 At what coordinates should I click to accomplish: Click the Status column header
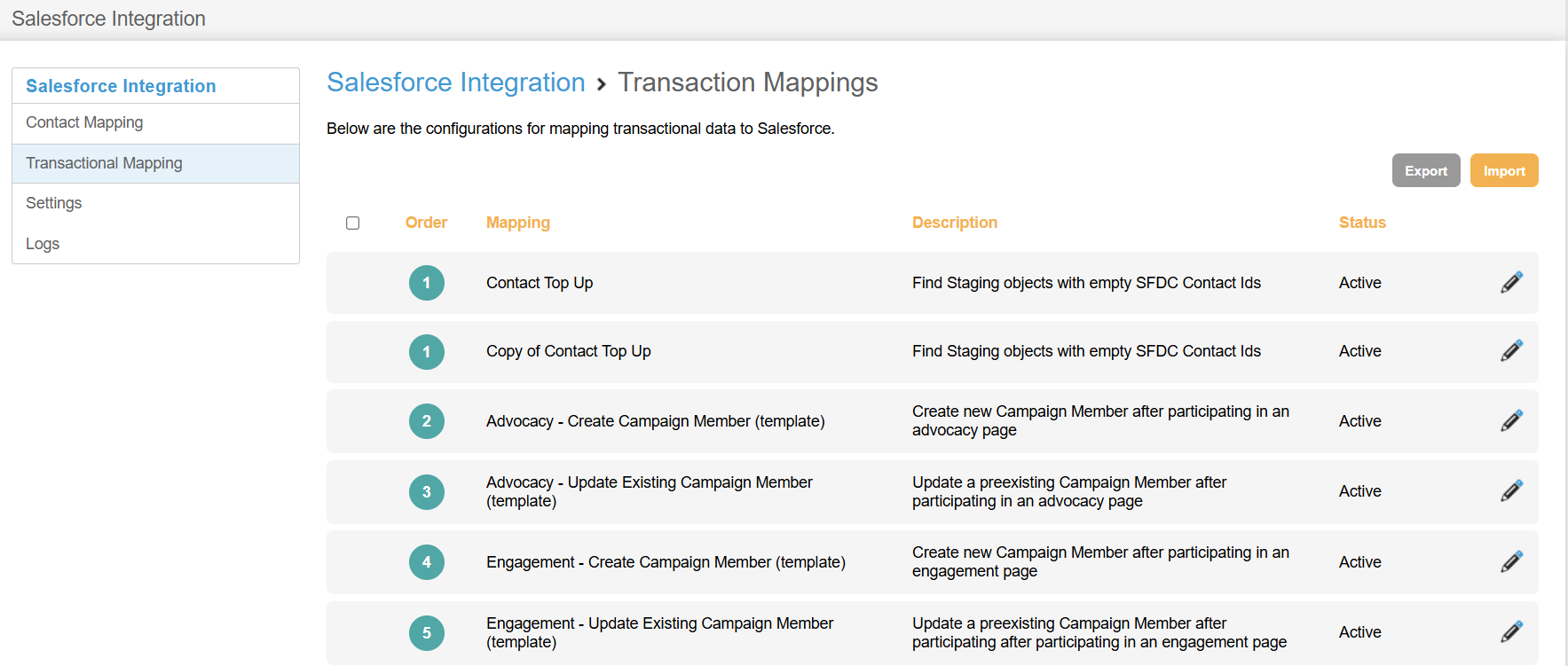(1362, 223)
